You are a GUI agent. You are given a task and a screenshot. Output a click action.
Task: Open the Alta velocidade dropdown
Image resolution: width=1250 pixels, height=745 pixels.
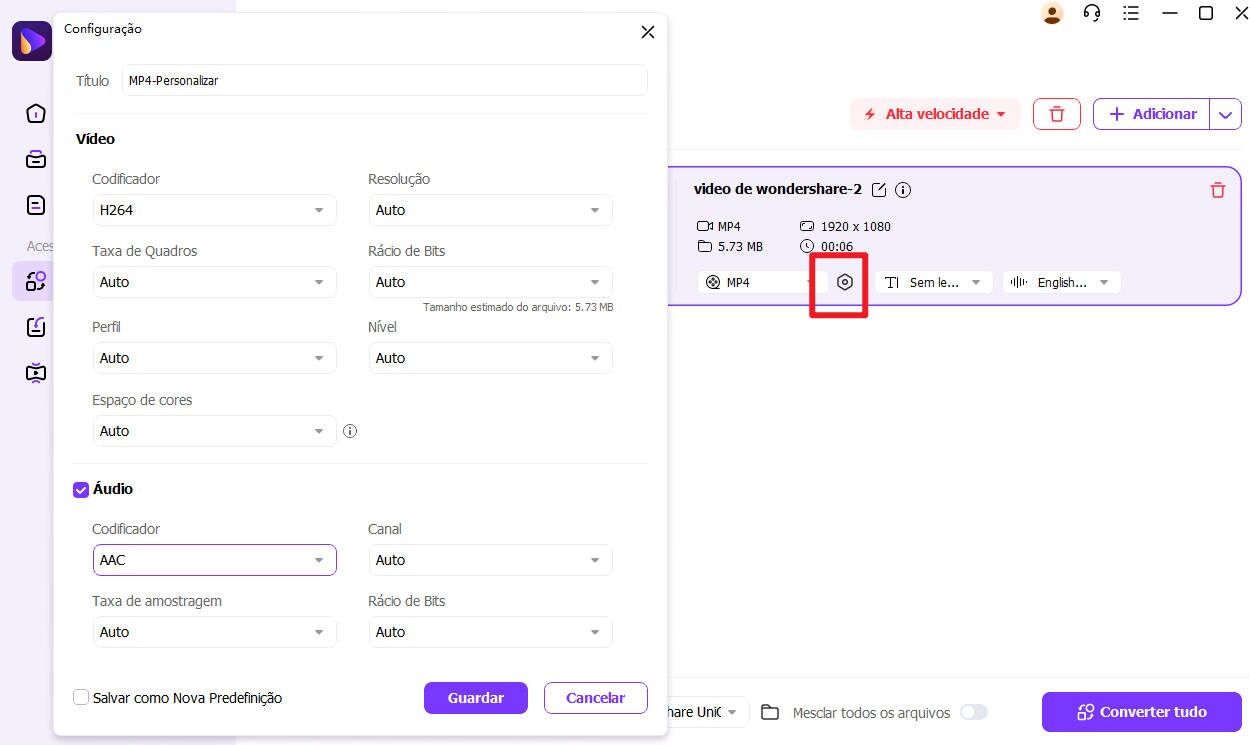click(x=935, y=114)
